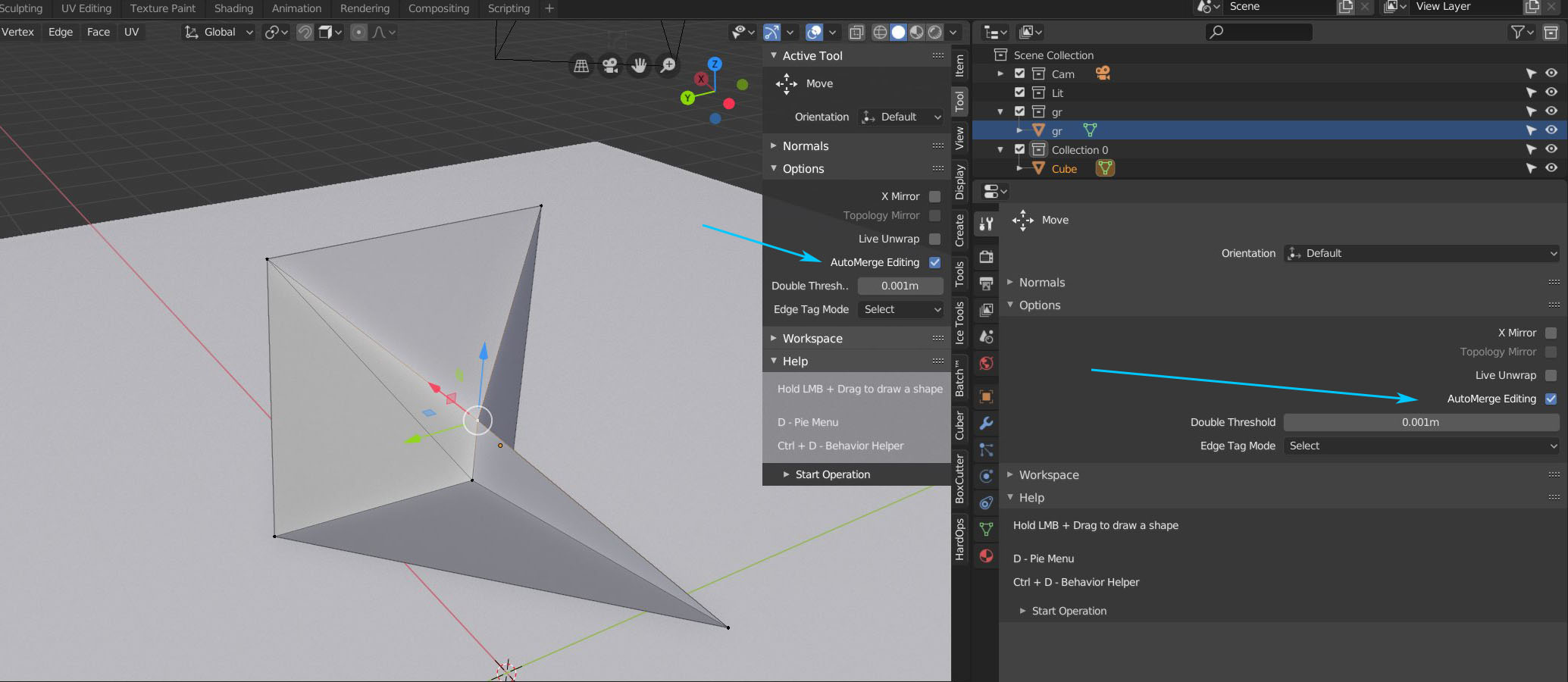Expand the Cam collection in outliner
The height and width of the screenshot is (682, 1568).
click(x=1000, y=74)
